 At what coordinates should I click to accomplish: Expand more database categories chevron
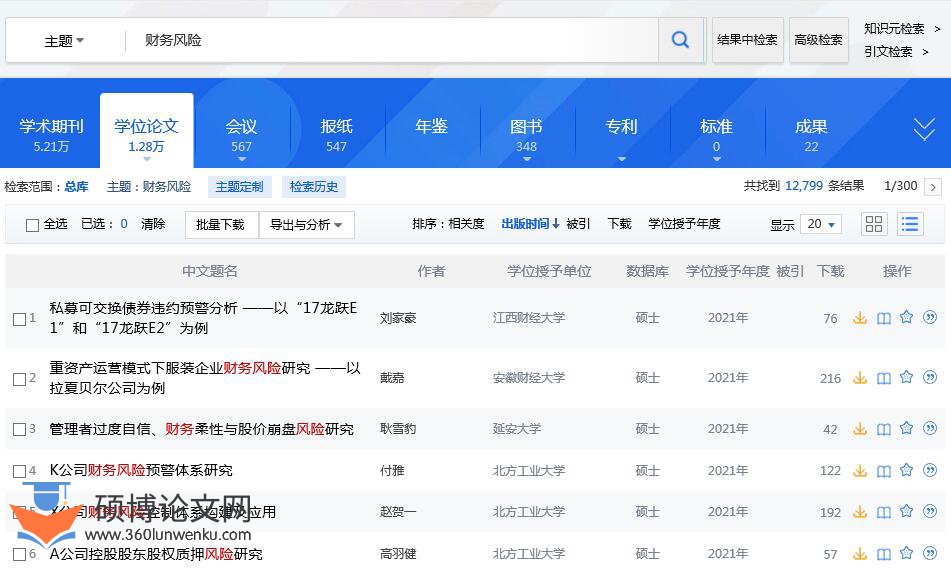click(924, 129)
